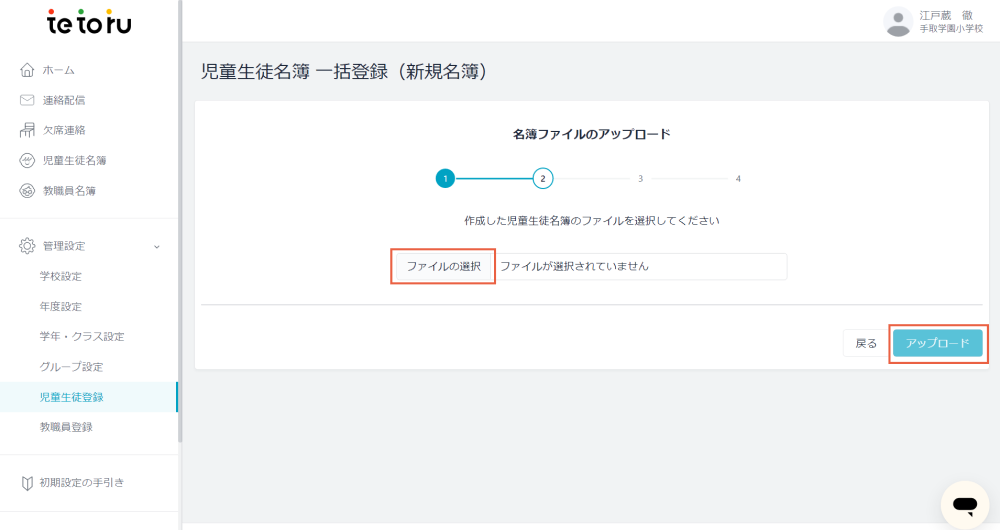Click the Home house icon
The width and height of the screenshot is (1000, 530).
coord(27,70)
